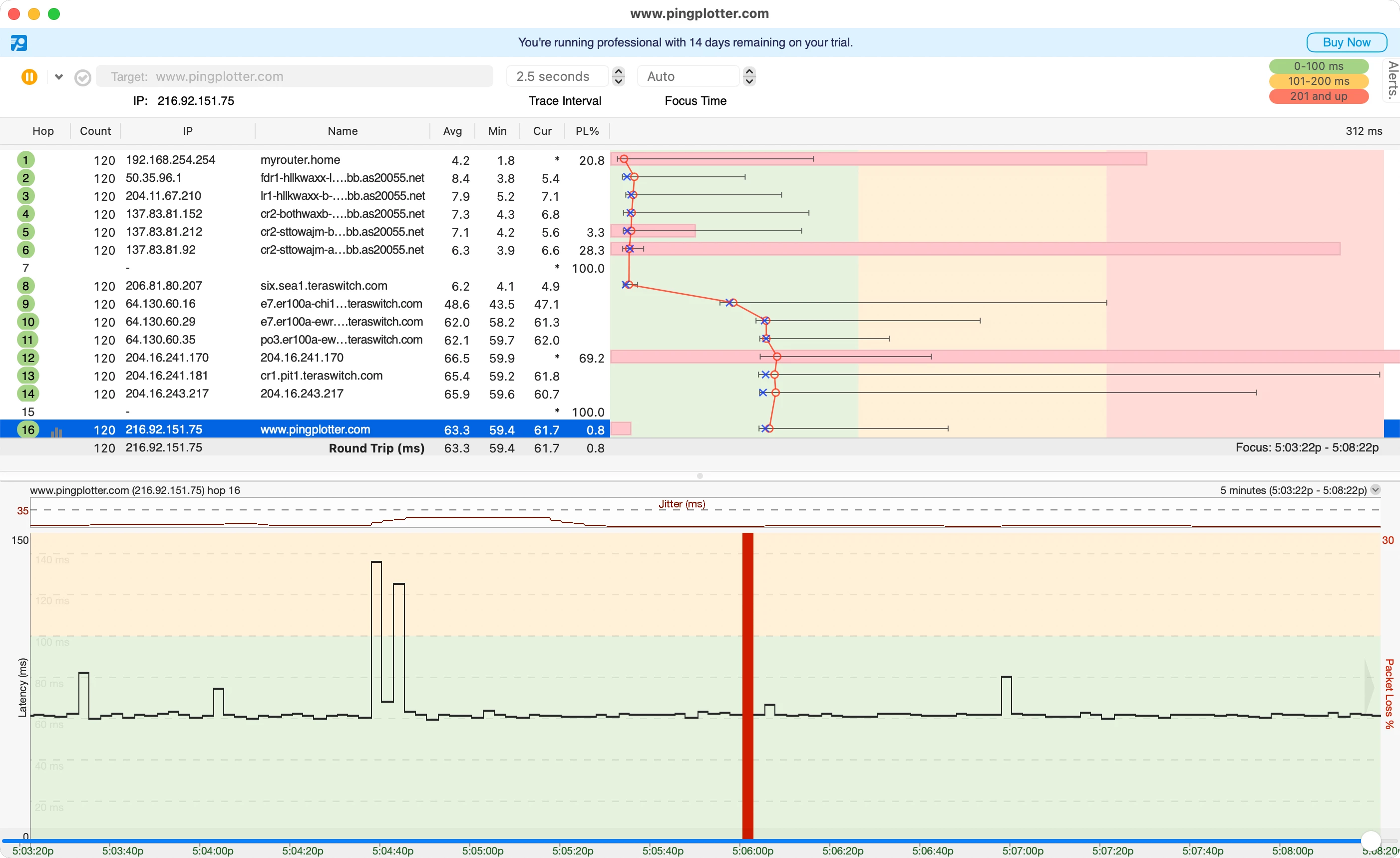Select hop 4 green circle icon
The width and height of the screenshot is (1400, 858).
click(25, 214)
